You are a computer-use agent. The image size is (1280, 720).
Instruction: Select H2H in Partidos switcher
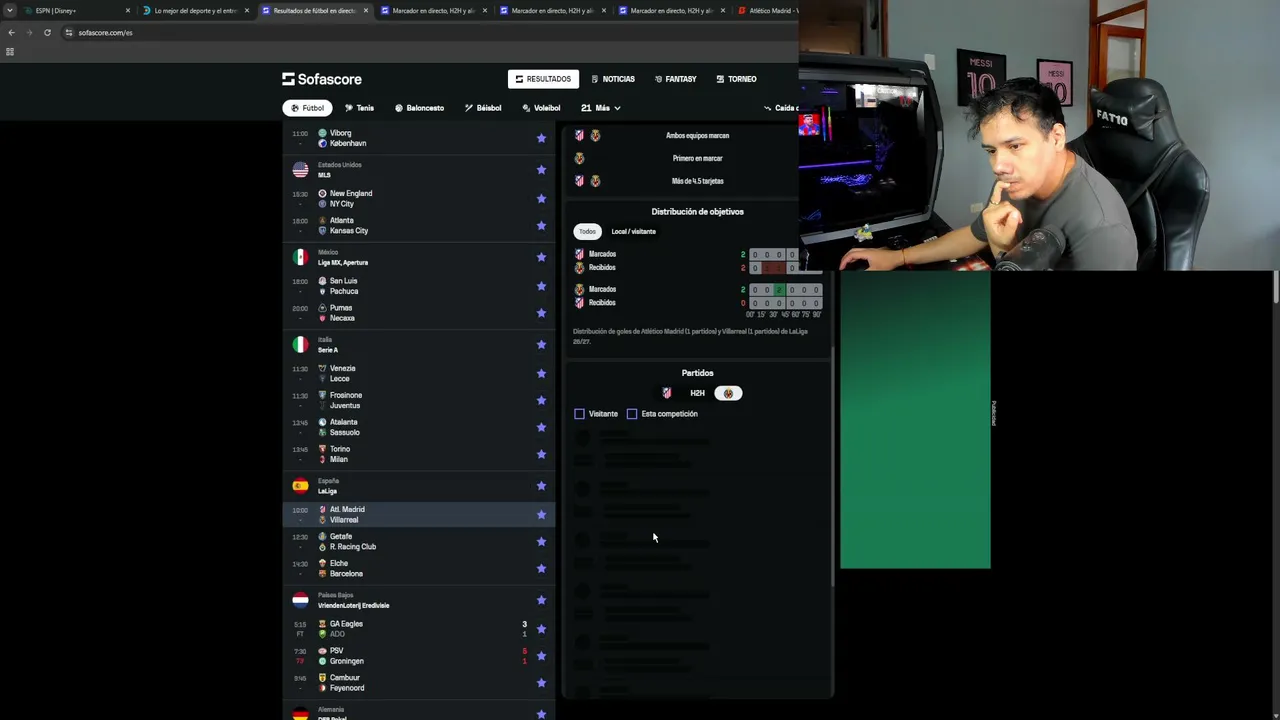tap(697, 393)
